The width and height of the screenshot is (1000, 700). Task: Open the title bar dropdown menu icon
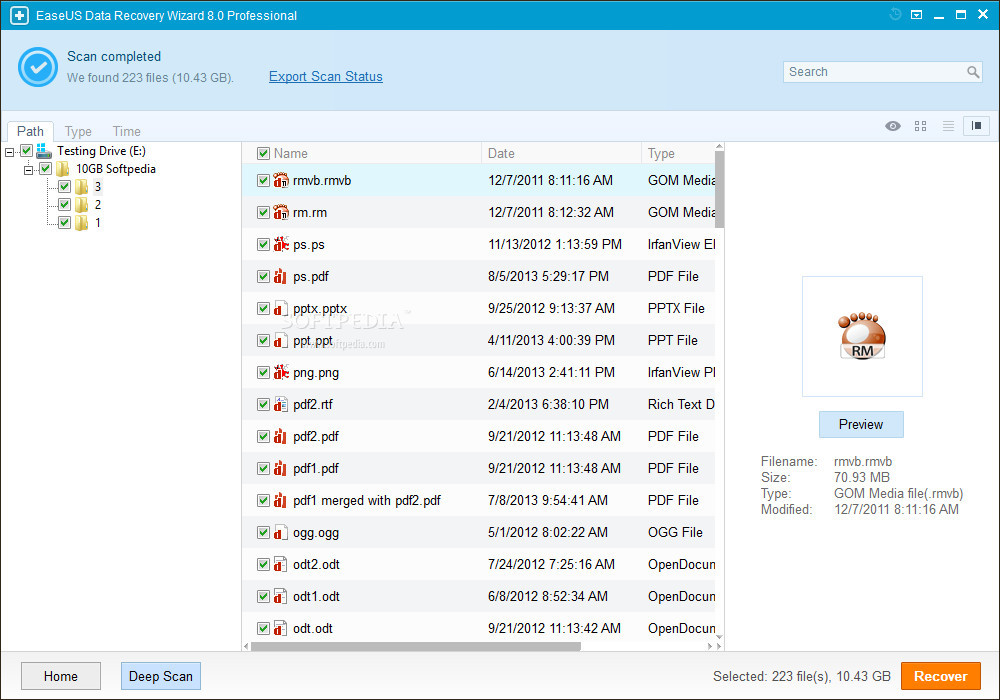click(x=916, y=15)
